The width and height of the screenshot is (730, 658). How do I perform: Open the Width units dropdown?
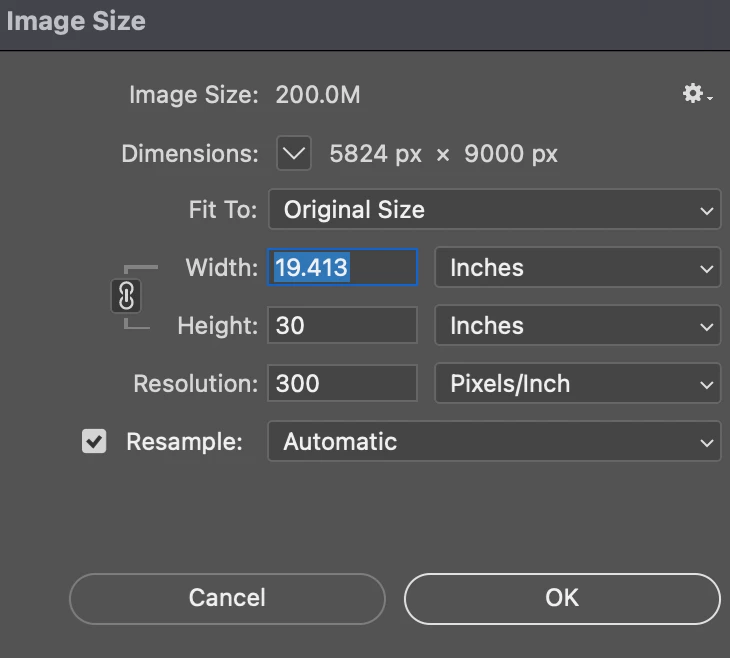(578, 268)
